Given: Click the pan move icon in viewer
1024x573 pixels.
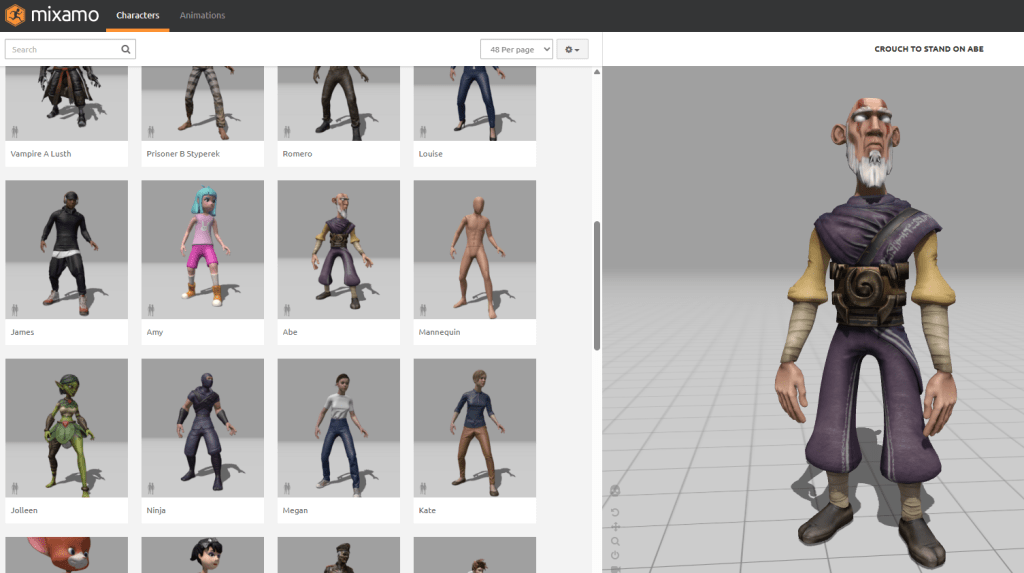Looking at the screenshot, I should coord(615,526).
